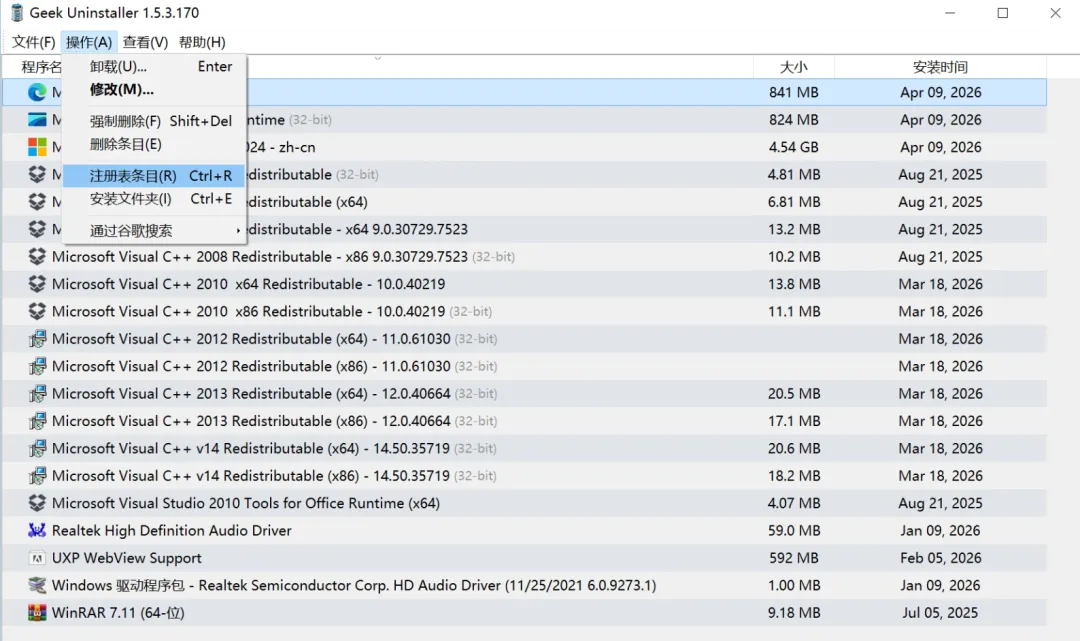
Task: Click the icon of the 824 MB runtime row
Action: point(37,120)
